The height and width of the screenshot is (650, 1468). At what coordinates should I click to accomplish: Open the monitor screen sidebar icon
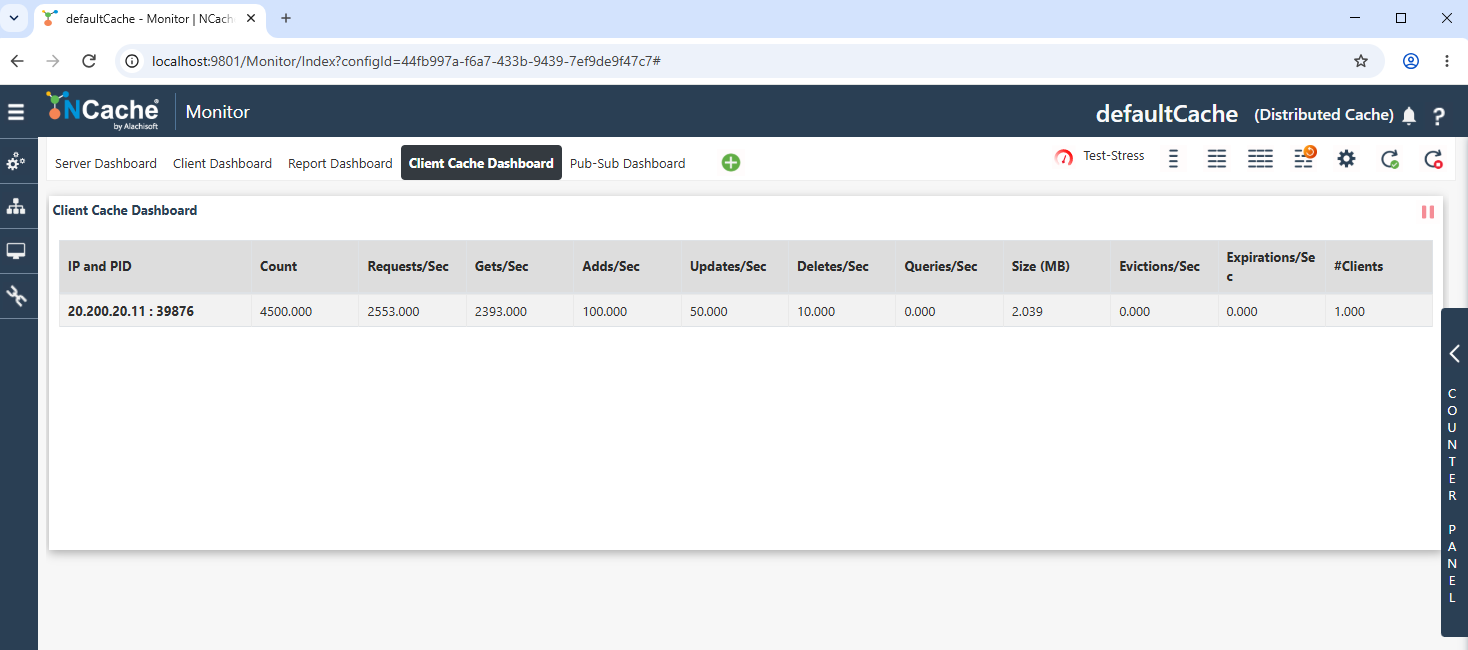click(16, 251)
